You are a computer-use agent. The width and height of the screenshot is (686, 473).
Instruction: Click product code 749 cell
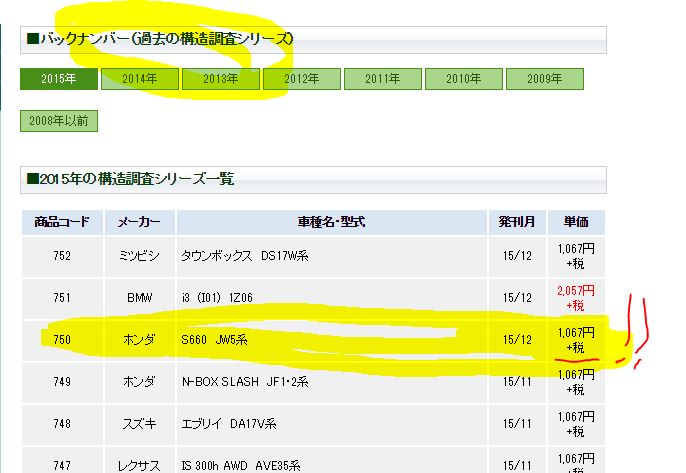(x=62, y=382)
